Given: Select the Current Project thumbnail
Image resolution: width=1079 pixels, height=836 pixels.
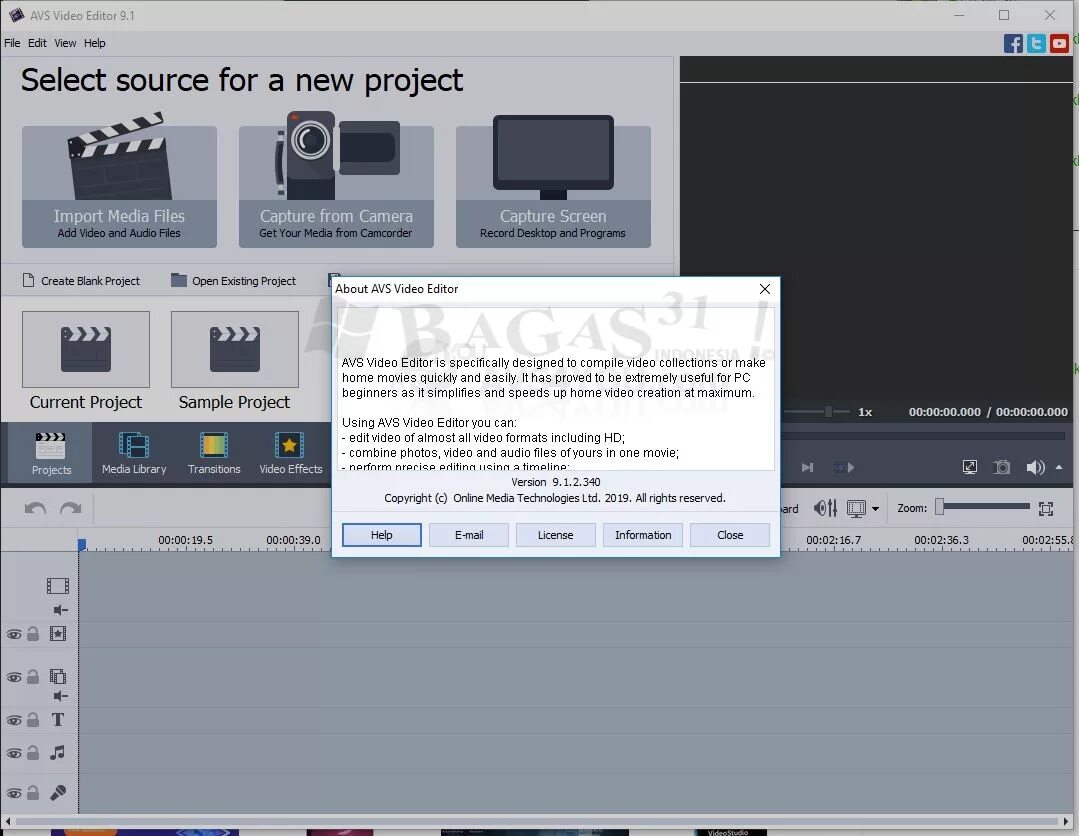Looking at the screenshot, I should [x=86, y=350].
